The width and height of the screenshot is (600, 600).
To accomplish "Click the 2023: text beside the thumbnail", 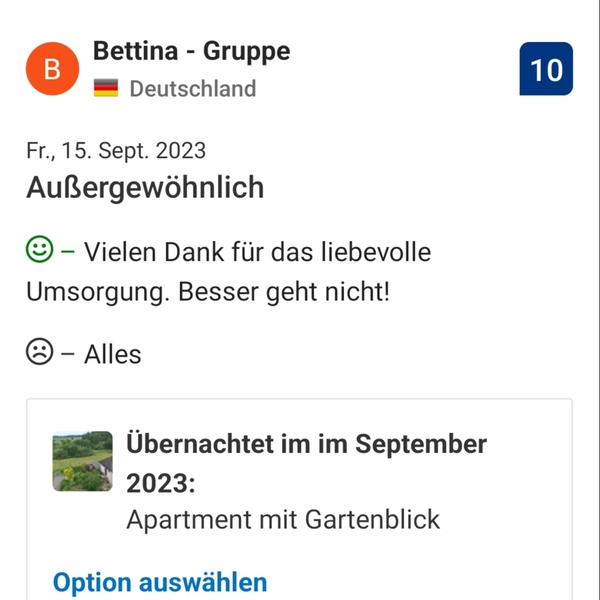I will pyautogui.click(x=160, y=484).
